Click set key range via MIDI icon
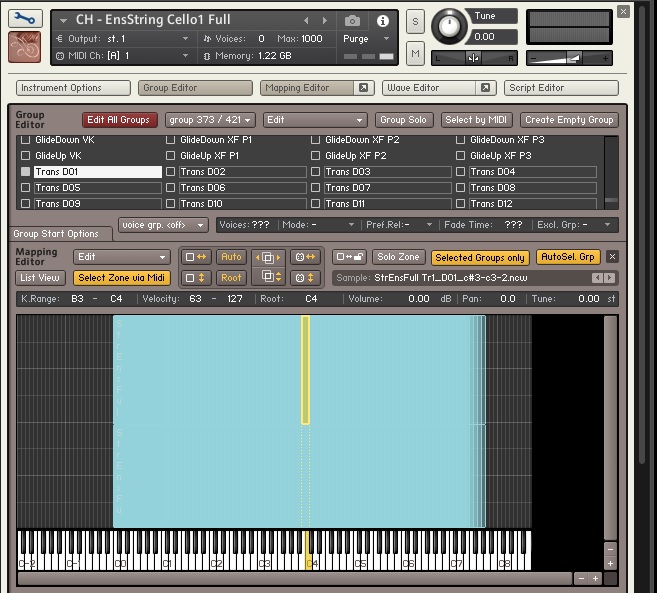Viewport: 657px width, 593px height. [305, 257]
